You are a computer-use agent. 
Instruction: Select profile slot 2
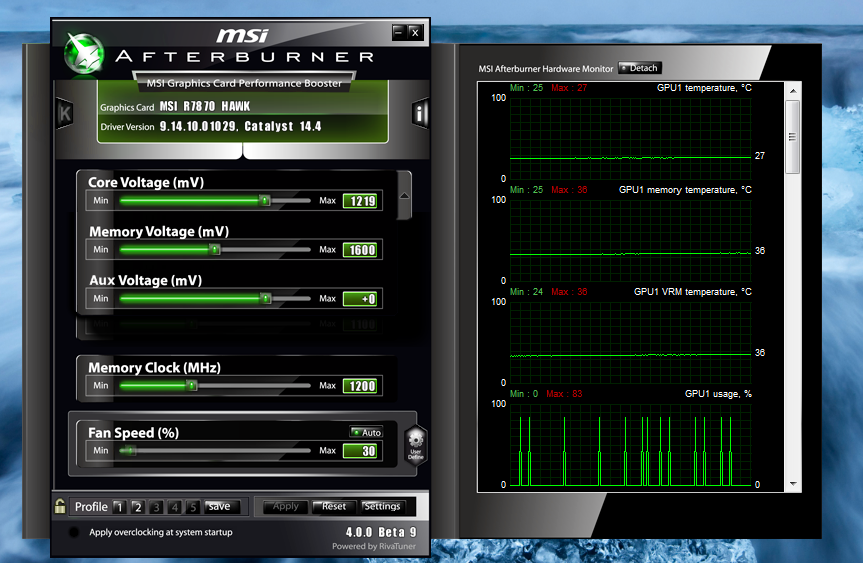click(x=138, y=507)
